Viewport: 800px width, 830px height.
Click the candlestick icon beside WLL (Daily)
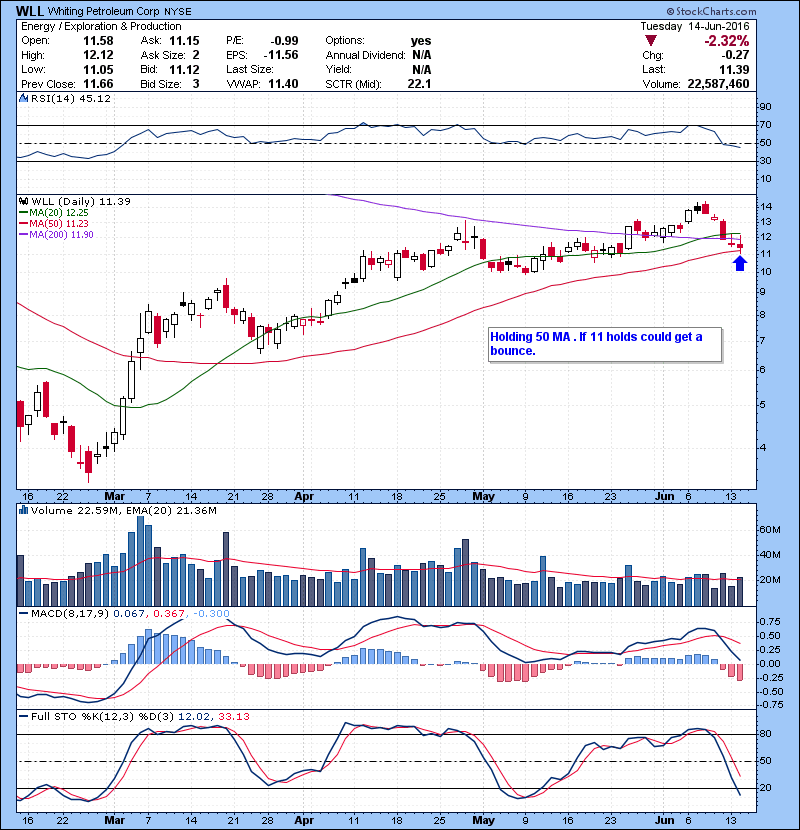[24, 201]
